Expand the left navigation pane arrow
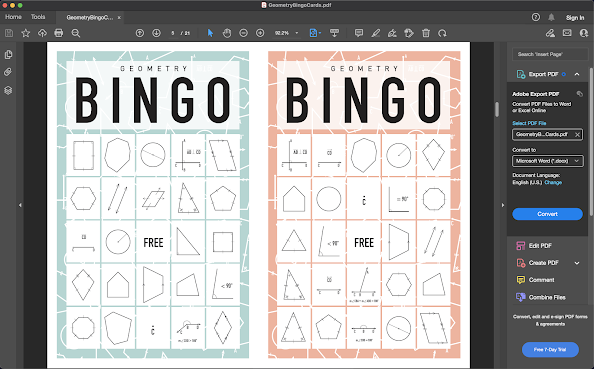 [20, 205]
